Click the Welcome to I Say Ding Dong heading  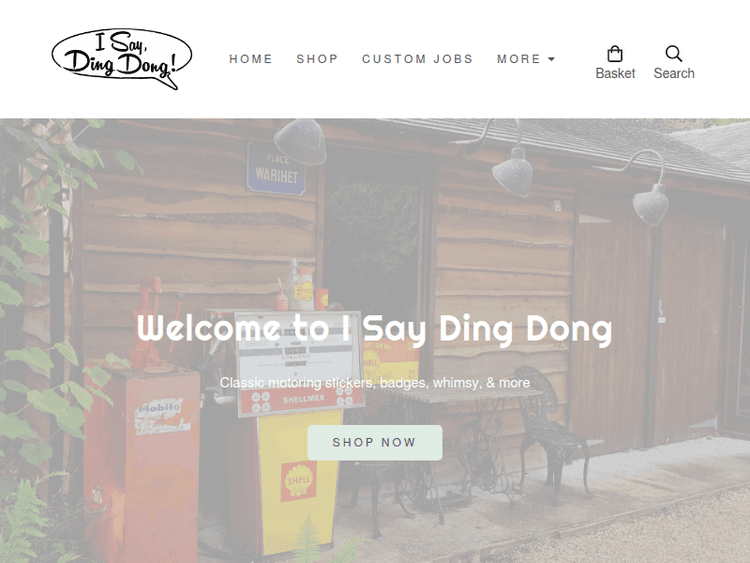click(375, 329)
